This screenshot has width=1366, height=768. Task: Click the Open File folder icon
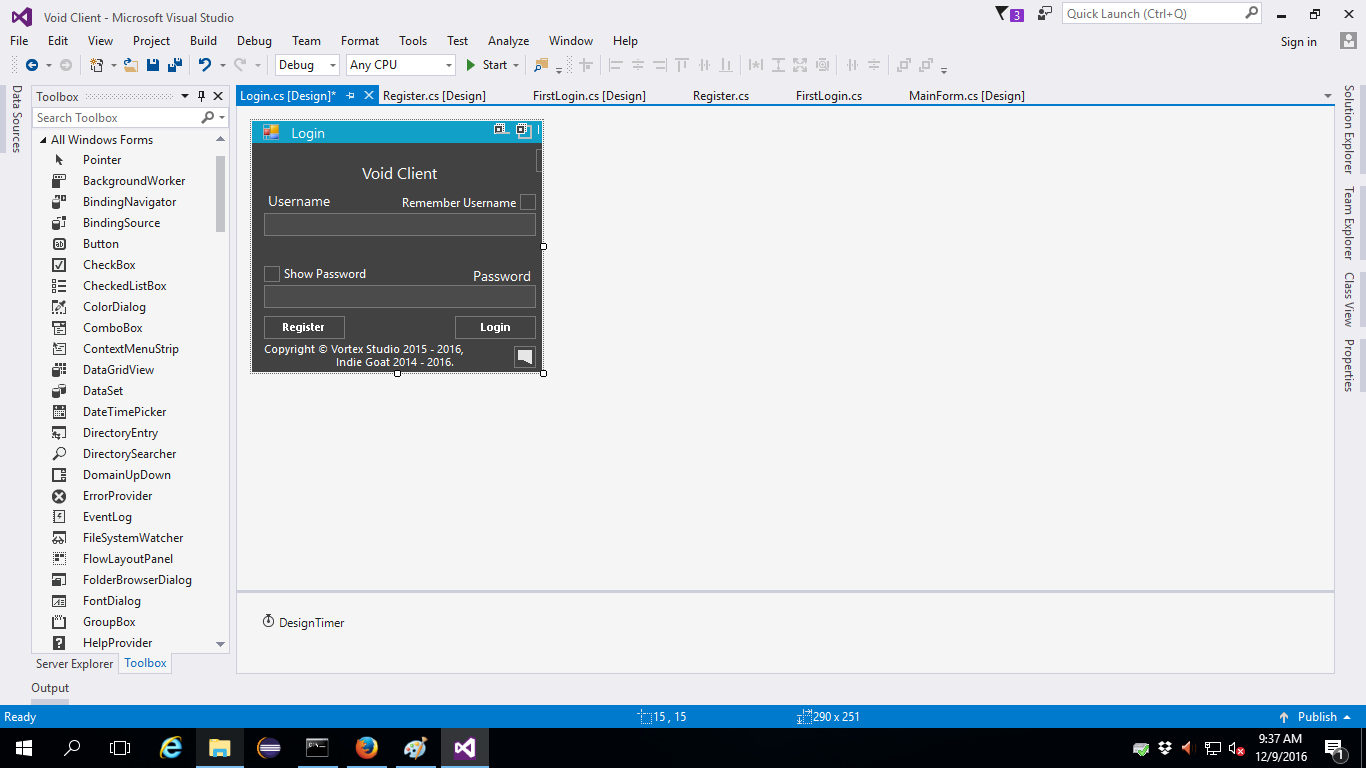point(130,65)
